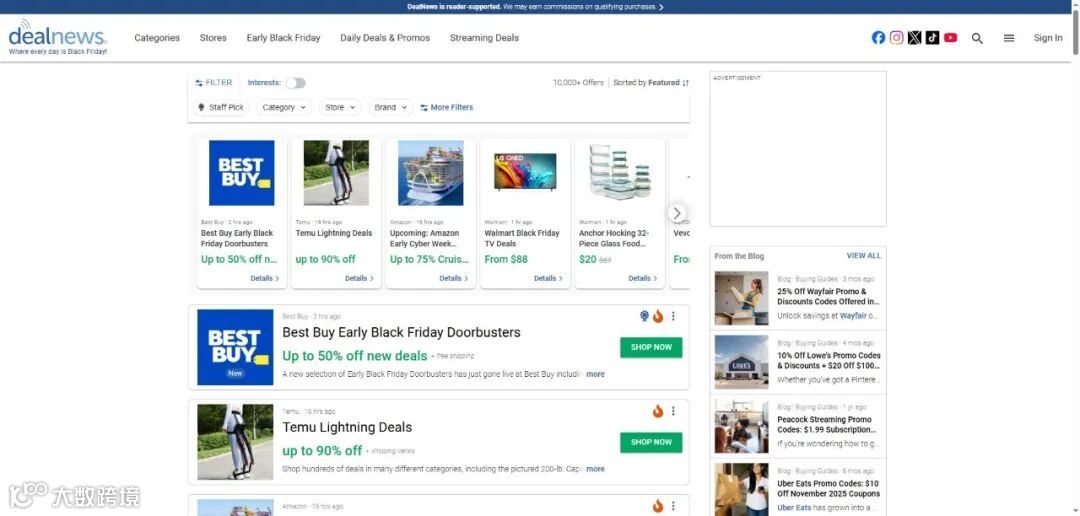Click 'up to 90% off' in Temu row

point(322,451)
